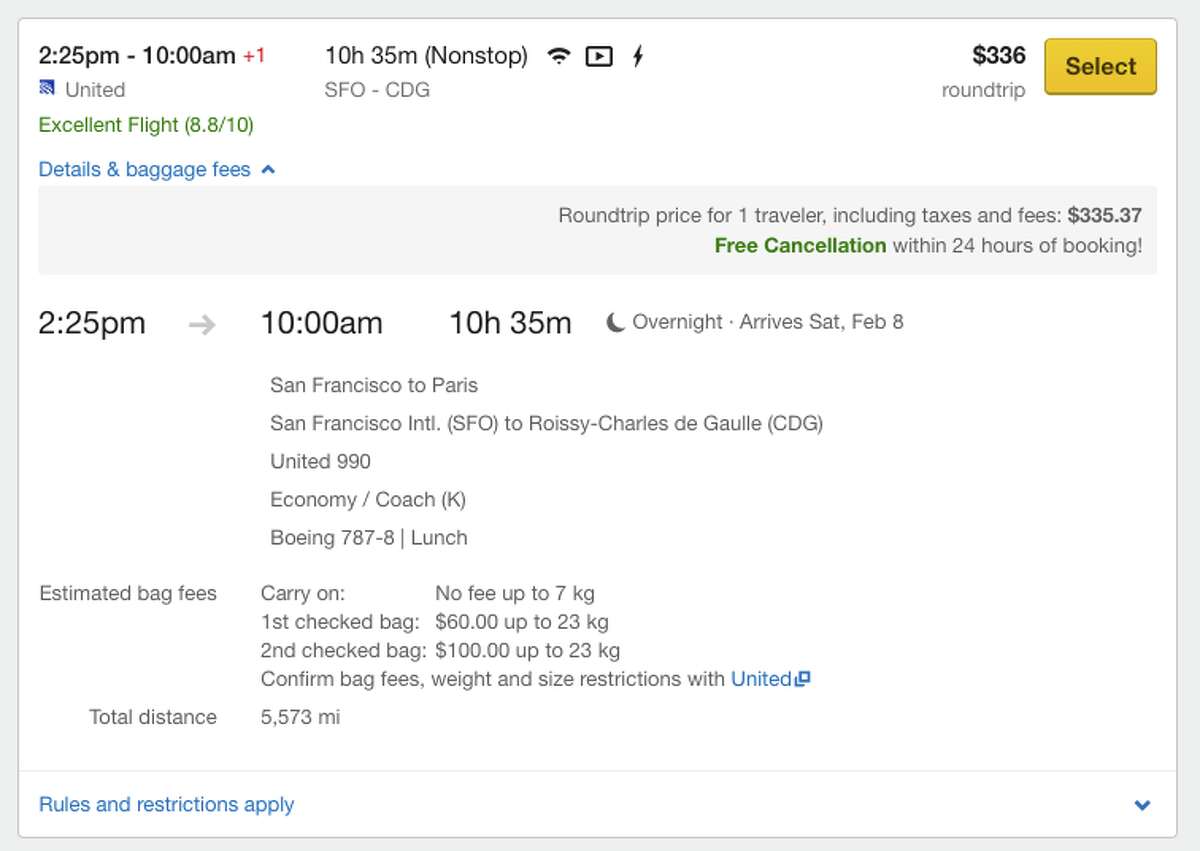Click the full airport names line (SFO to CDG)
Viewport: 1200px width, 851px height.
(546, 423)
